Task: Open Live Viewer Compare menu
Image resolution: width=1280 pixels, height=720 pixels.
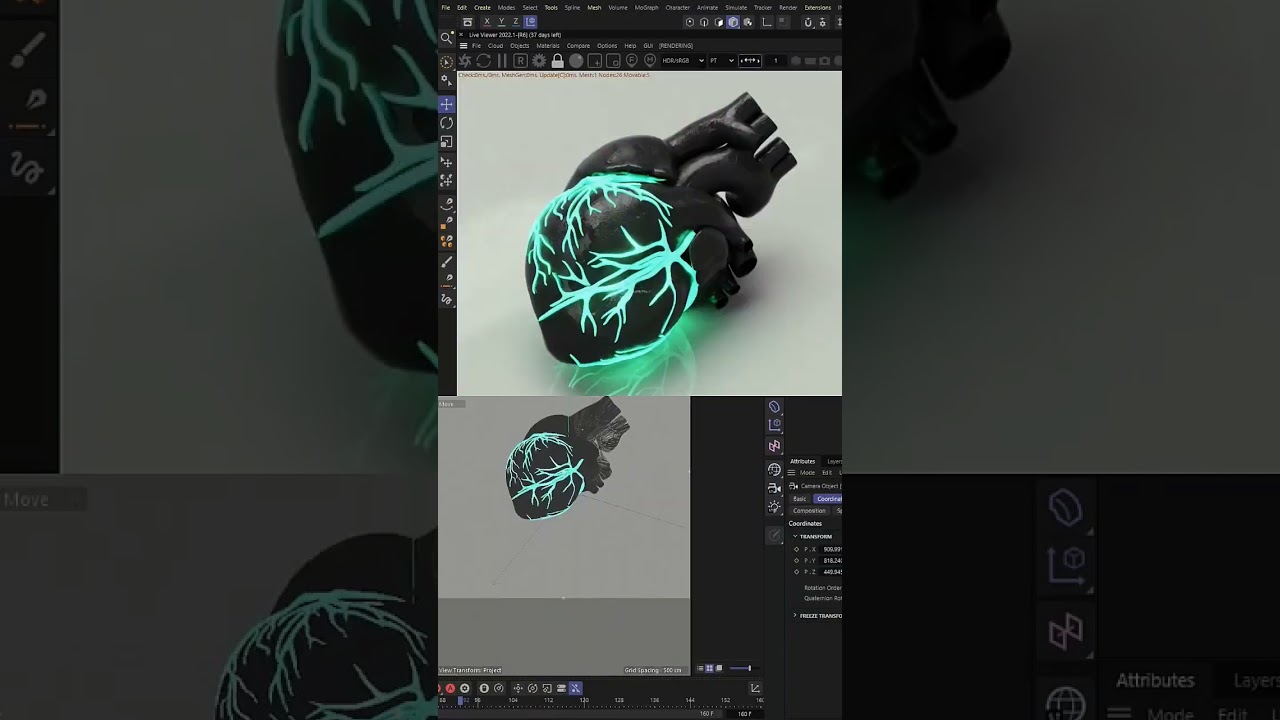Action: coord(578,46)
